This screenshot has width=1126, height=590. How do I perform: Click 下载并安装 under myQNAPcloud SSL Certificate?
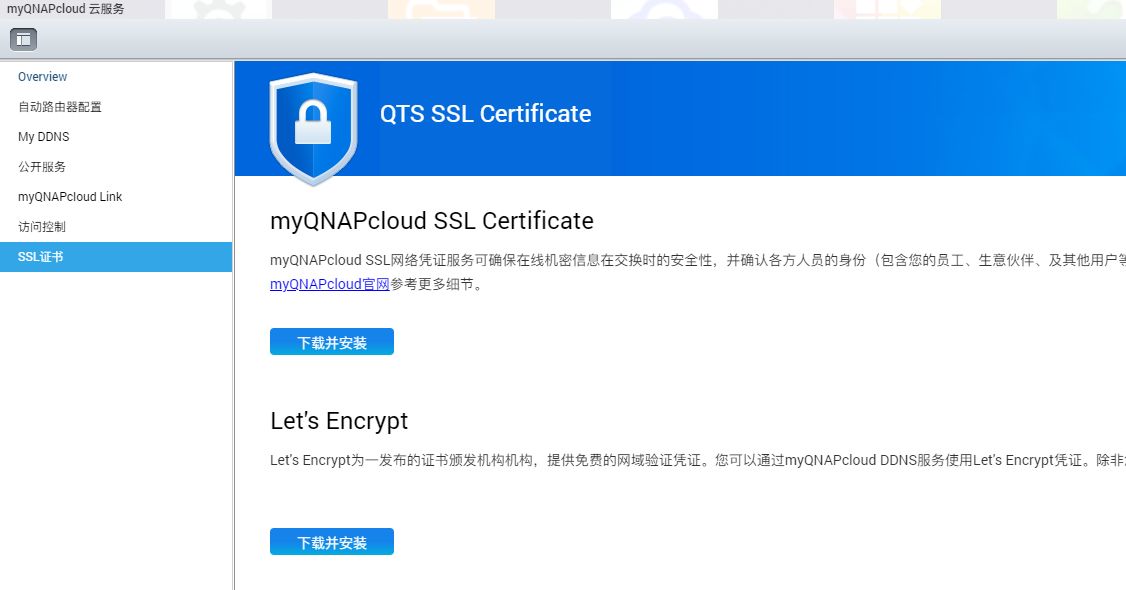[x=332, y=342]
